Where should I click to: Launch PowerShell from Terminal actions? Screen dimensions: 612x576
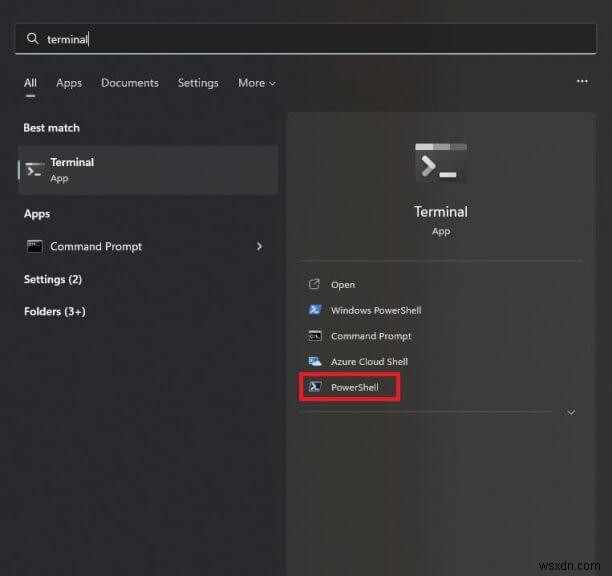coord(354,388)
